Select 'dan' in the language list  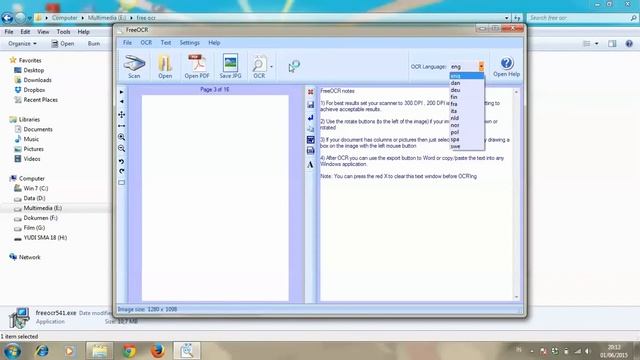[467, 83]
